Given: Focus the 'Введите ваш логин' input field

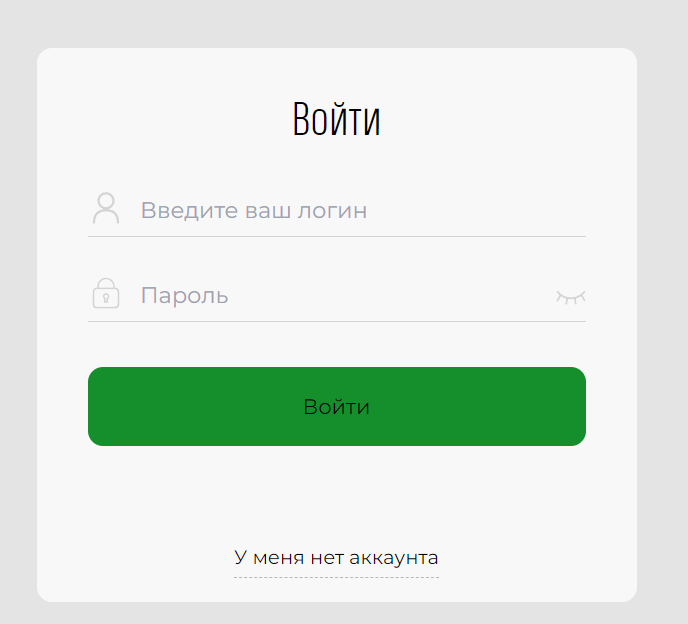Looking at the screenshot, I should [x=337, y=210].
